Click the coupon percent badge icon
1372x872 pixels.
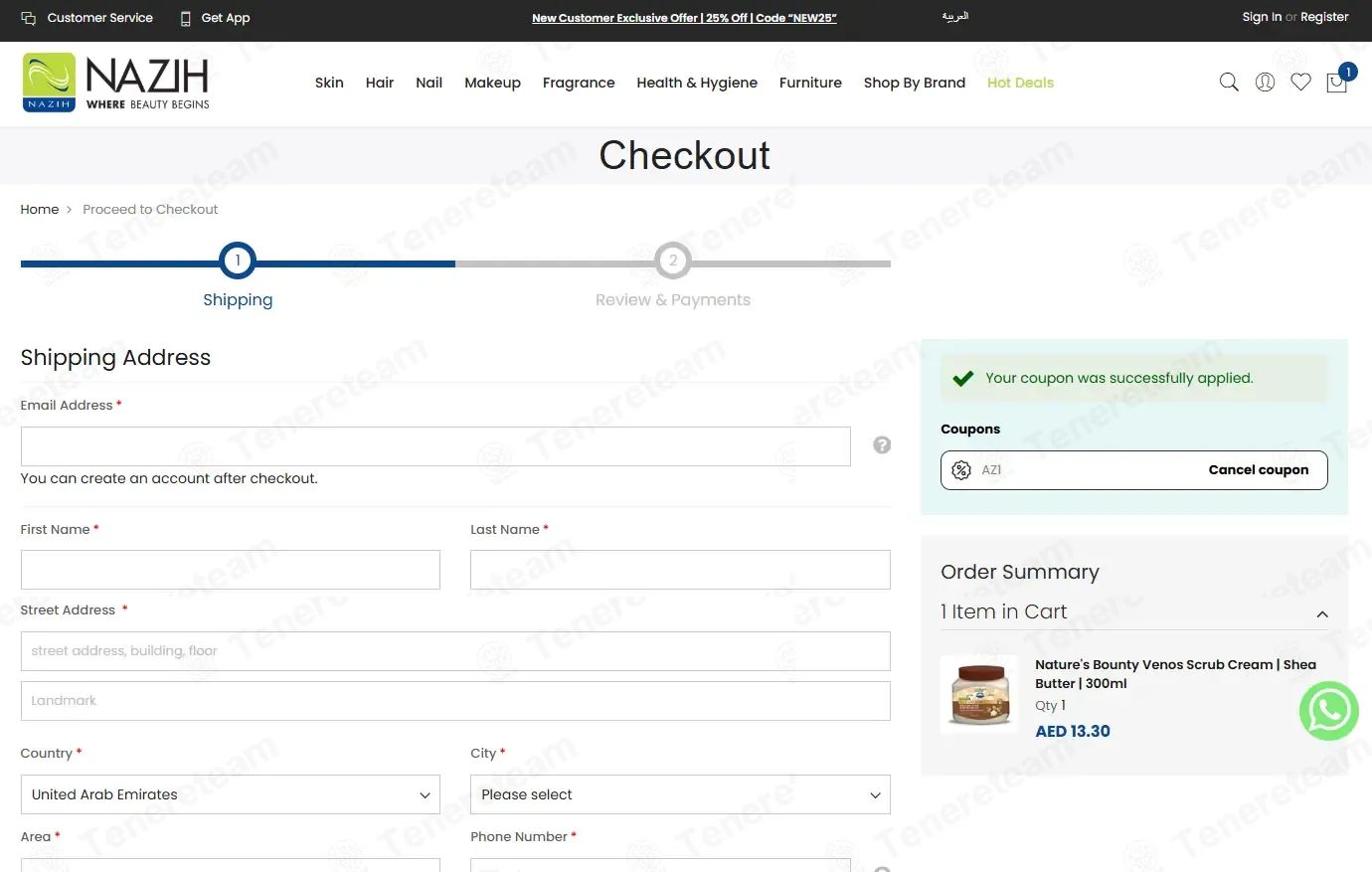point(961,470)
